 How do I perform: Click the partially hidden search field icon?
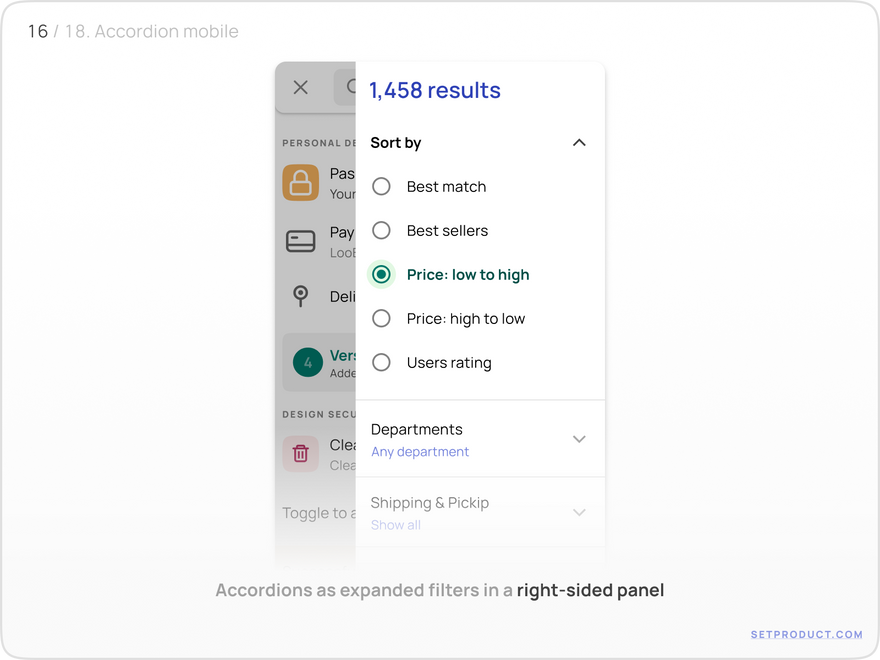(x=351, y=86)
